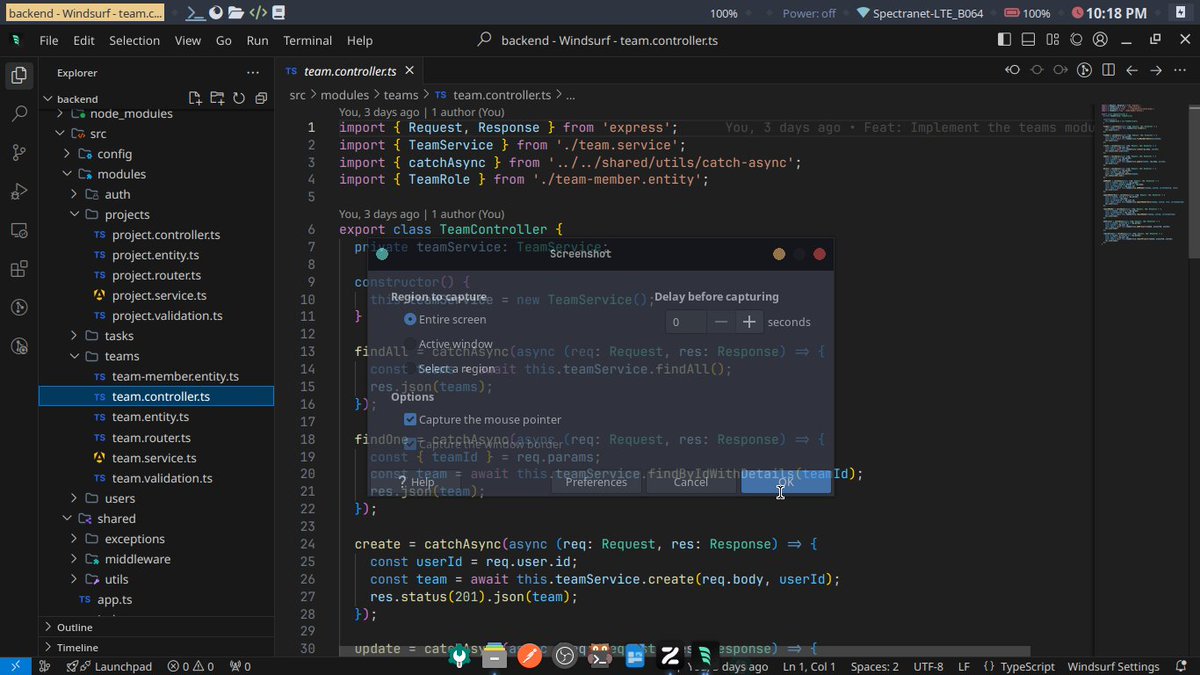This screenshot has width=1200, height=675.
Task: Open the Source Control view
Action: pos(18,153)
